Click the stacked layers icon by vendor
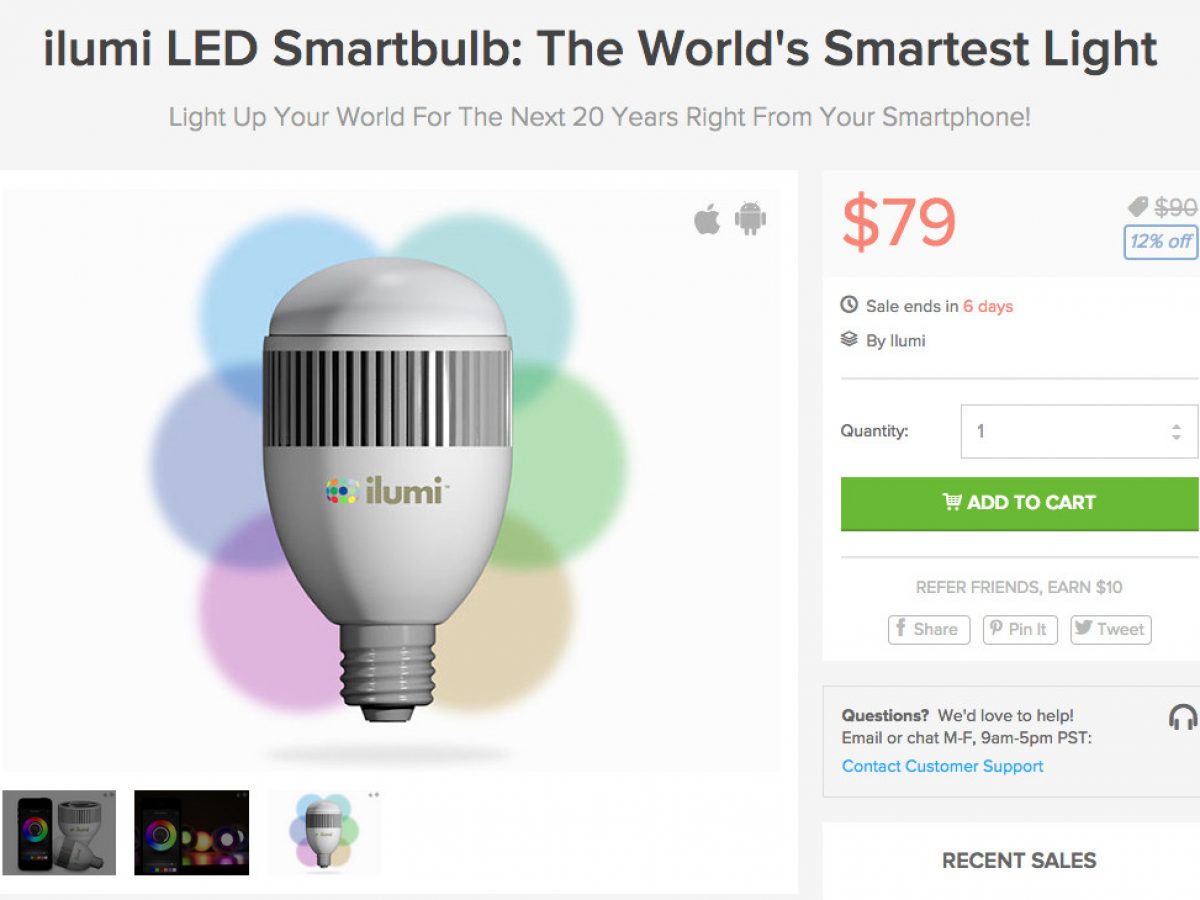This screenshot has width=1200, height=900. point(849,340)
